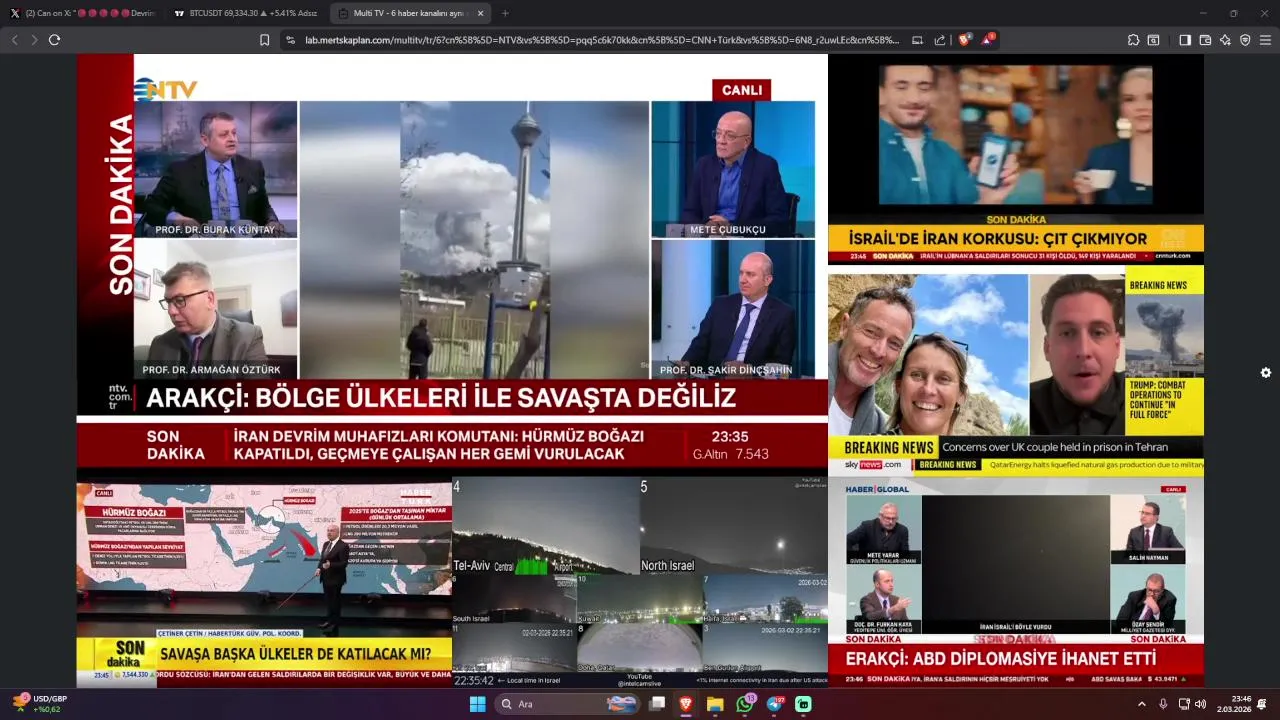Open the Windows Start menu
The height and width of the screenshot is (720, 1280).
point(477,704)
